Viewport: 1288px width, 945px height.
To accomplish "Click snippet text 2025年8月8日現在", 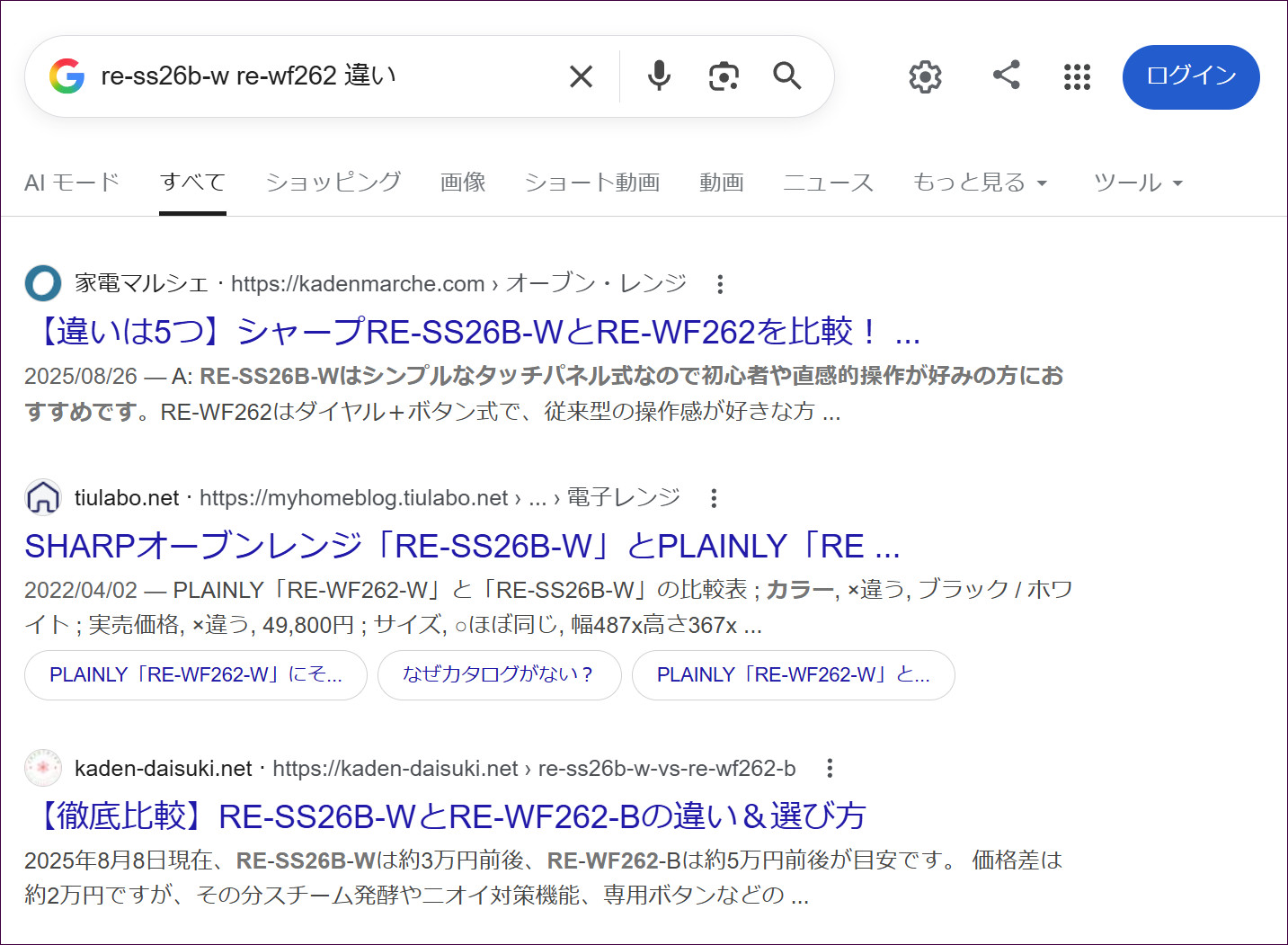I will point(118,860).
